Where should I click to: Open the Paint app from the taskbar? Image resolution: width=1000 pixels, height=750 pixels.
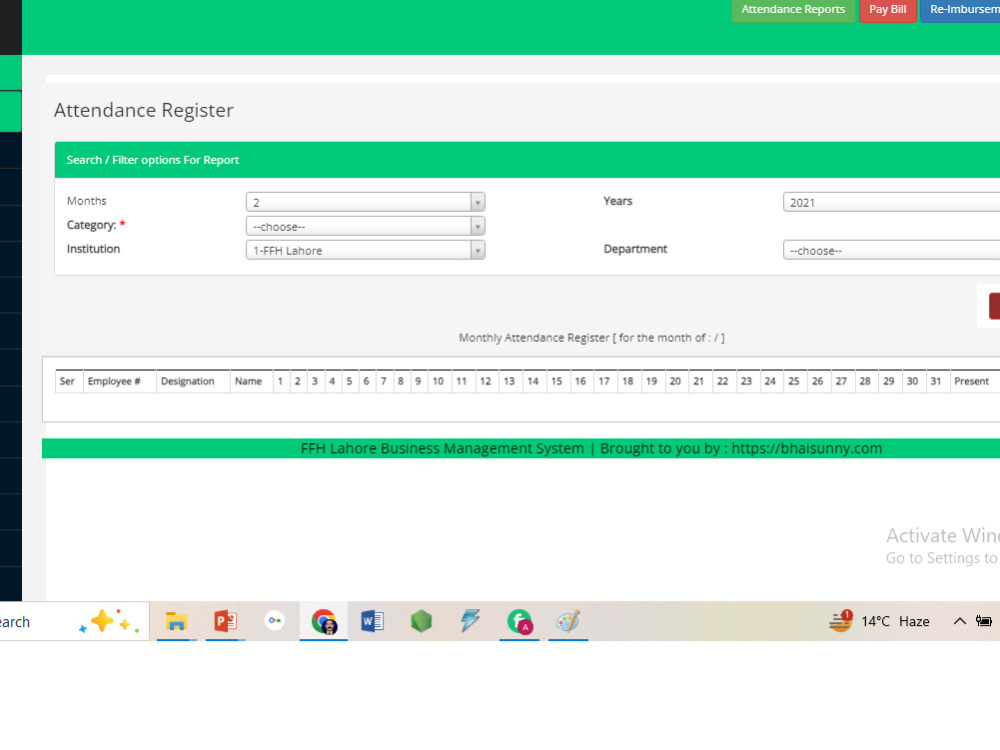568,621
